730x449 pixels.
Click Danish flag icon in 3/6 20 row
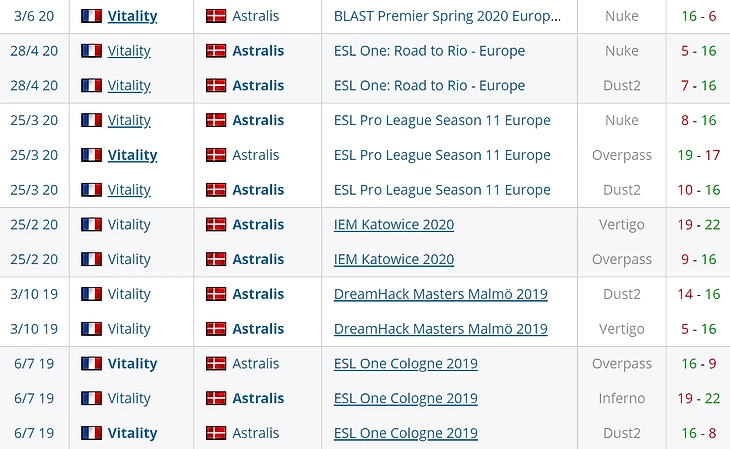coord(215,16)
